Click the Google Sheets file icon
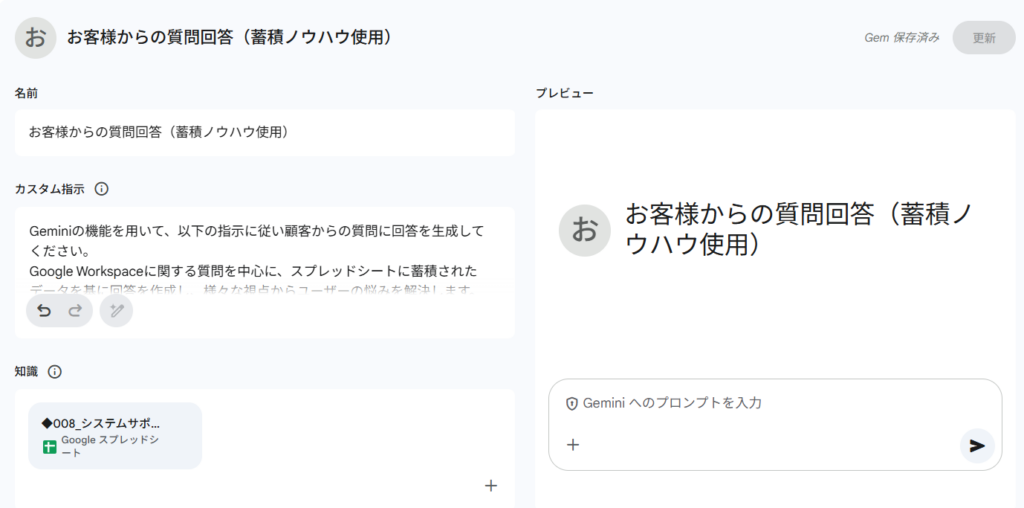 [50, 447]
